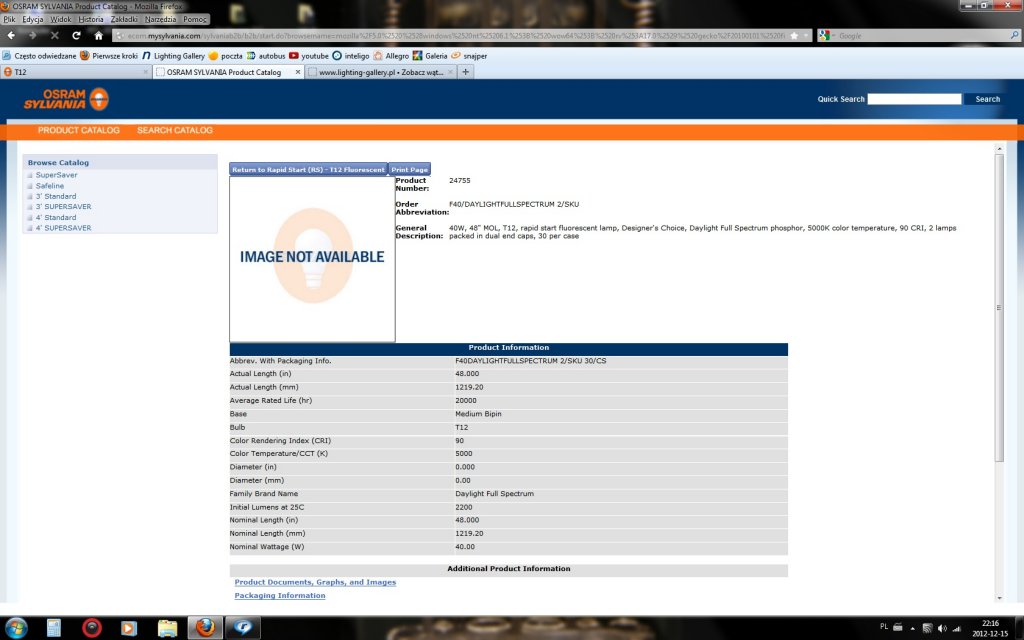Open the Windows Start button

[16, 628]
